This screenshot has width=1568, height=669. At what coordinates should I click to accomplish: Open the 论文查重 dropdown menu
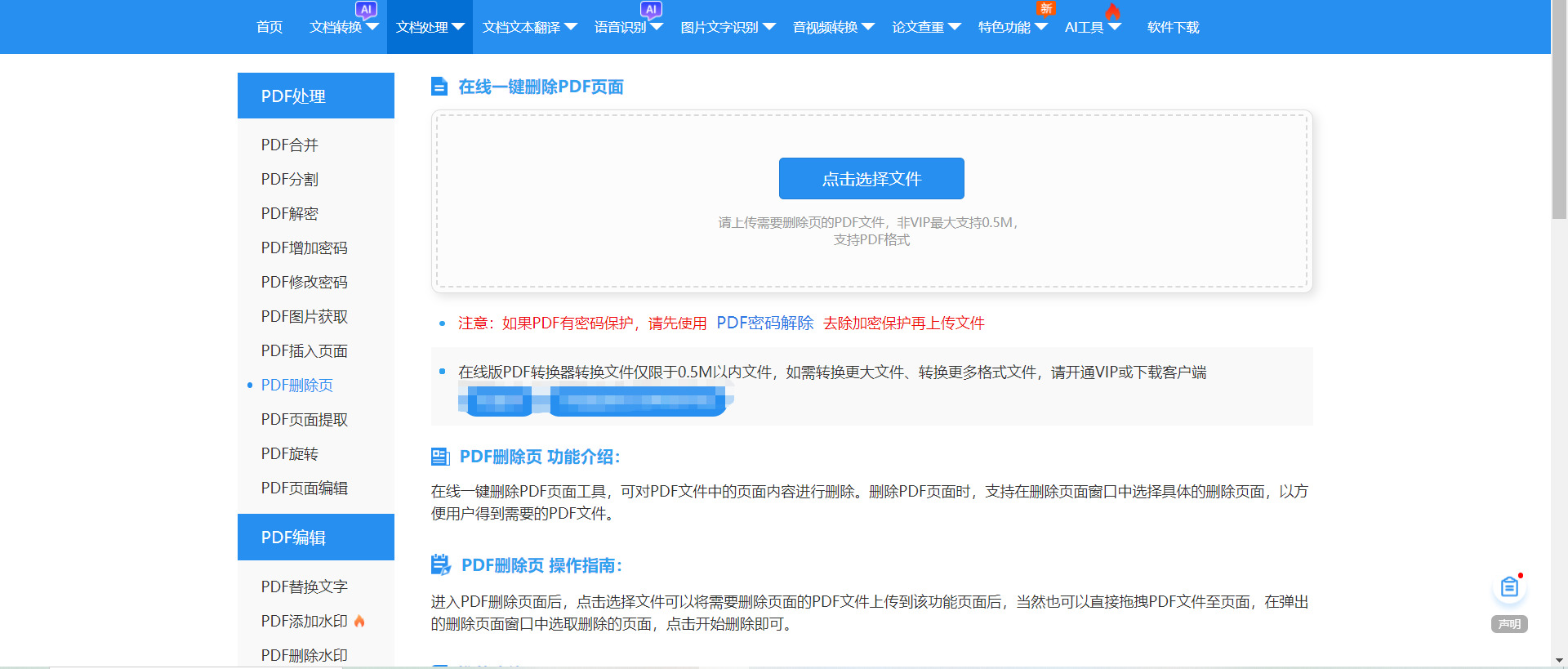[955, 27]
